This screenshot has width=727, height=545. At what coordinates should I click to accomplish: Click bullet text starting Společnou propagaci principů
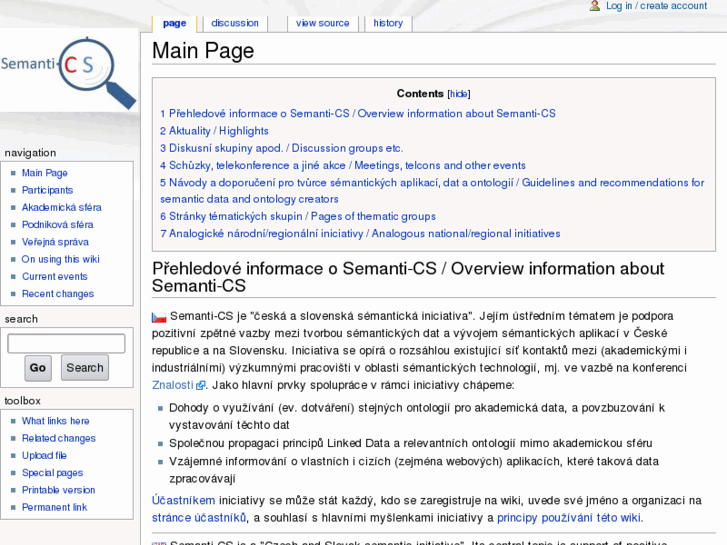410,443
